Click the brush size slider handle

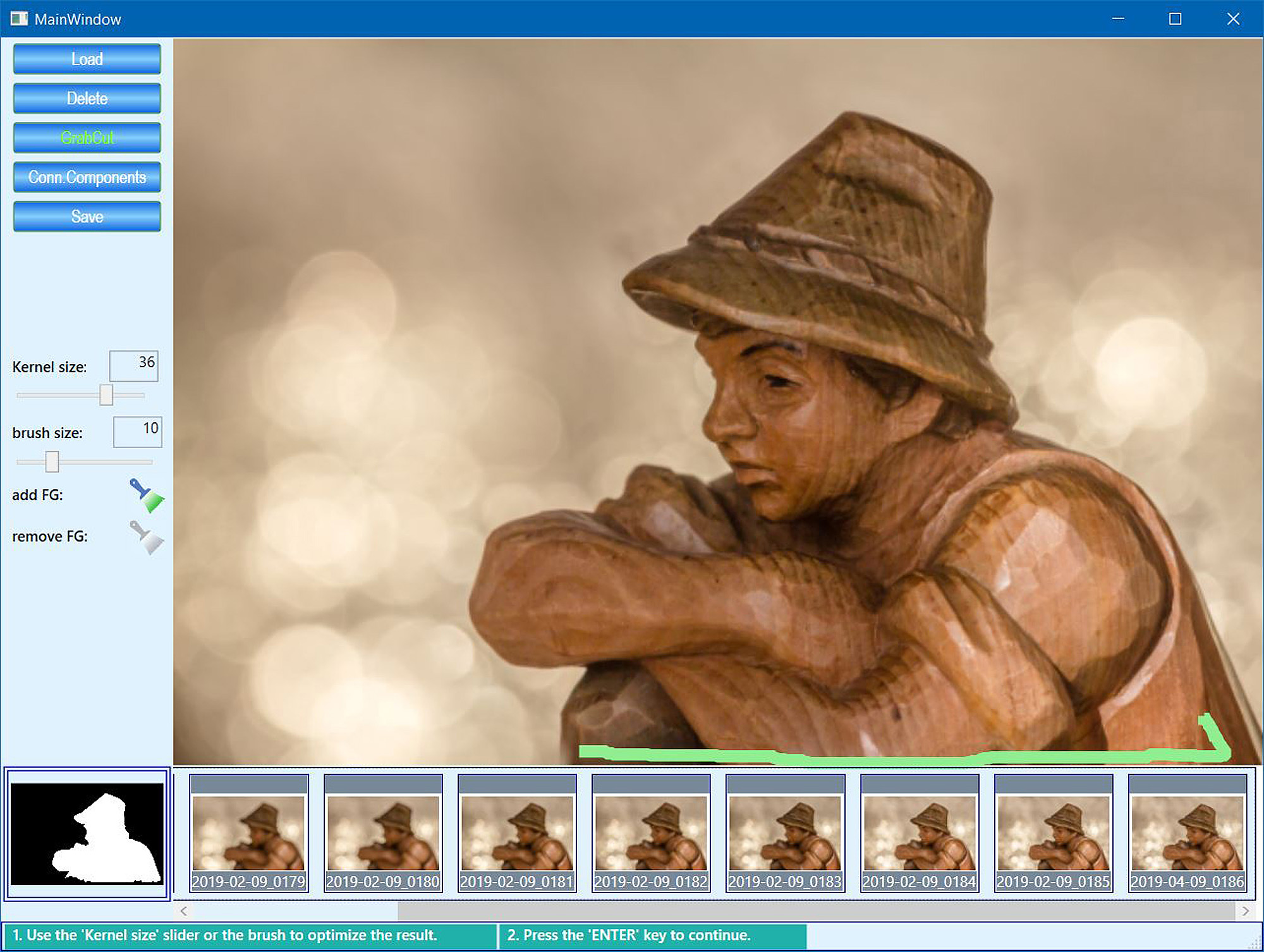click(52, 461)
